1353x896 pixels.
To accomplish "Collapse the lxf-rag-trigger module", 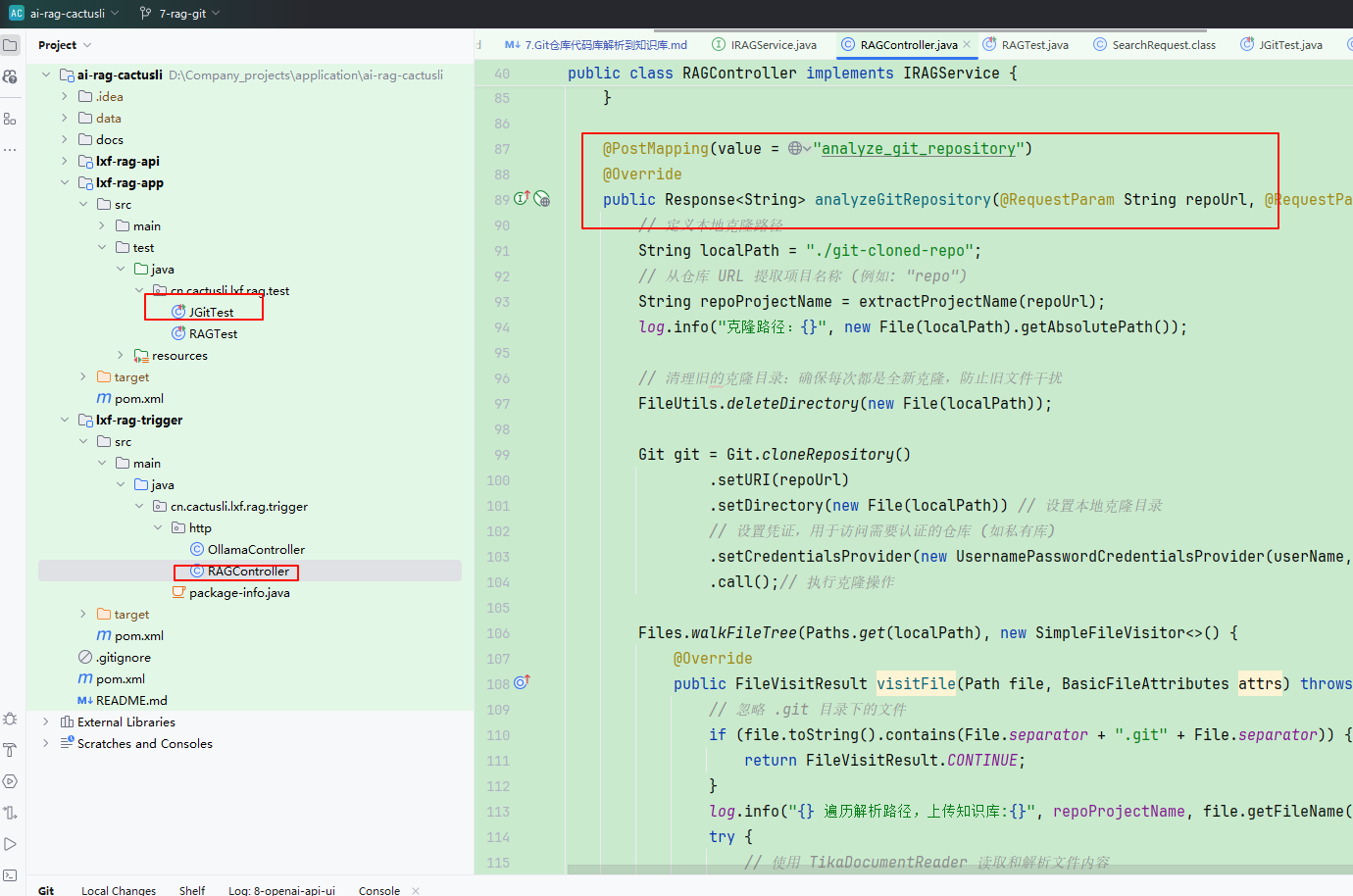I will click(x=65, y=420).
